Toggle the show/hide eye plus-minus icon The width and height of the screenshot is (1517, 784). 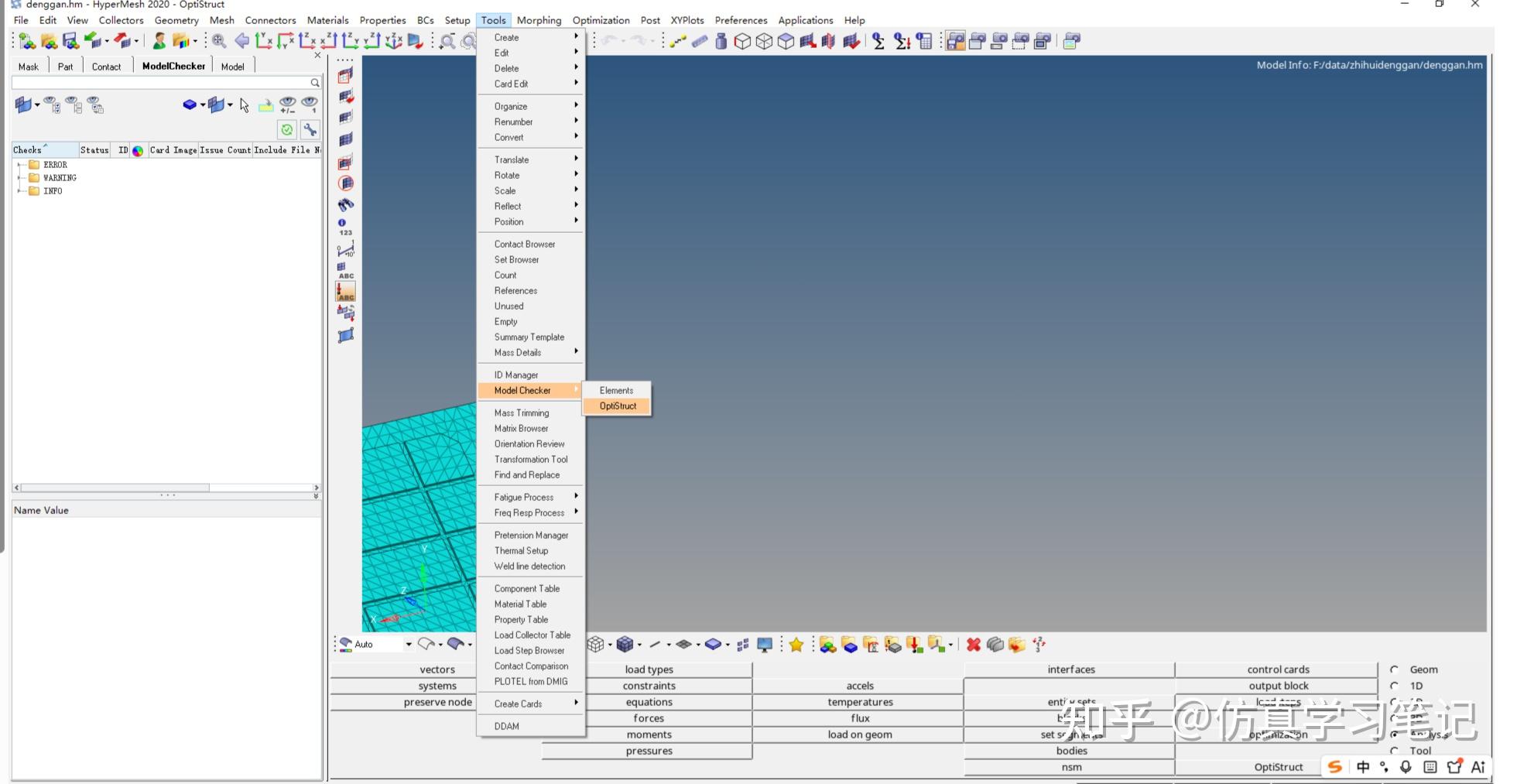click(x=287, y=104)
